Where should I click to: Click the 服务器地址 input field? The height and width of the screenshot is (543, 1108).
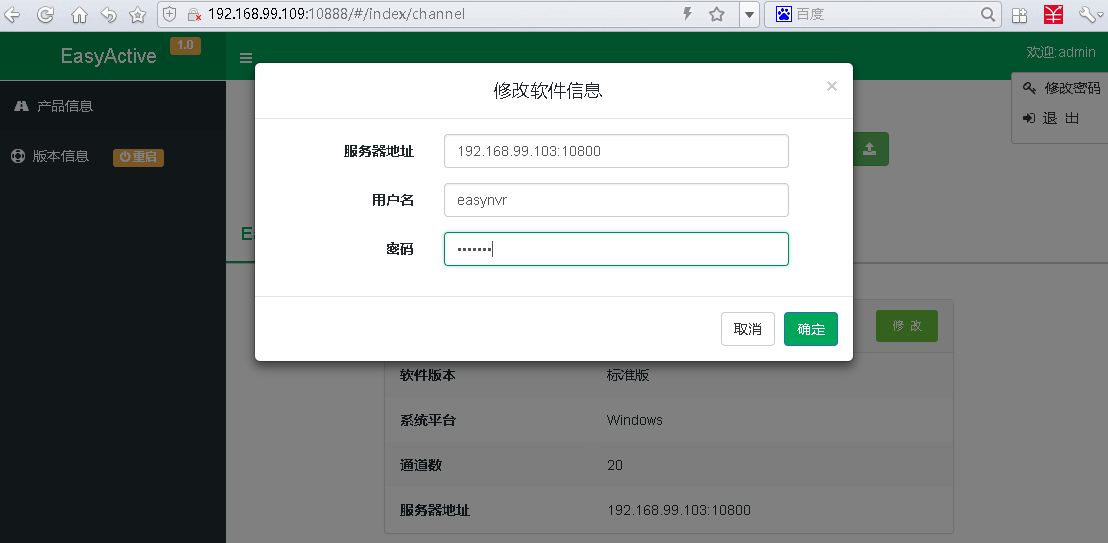click(x=616, y=151)
